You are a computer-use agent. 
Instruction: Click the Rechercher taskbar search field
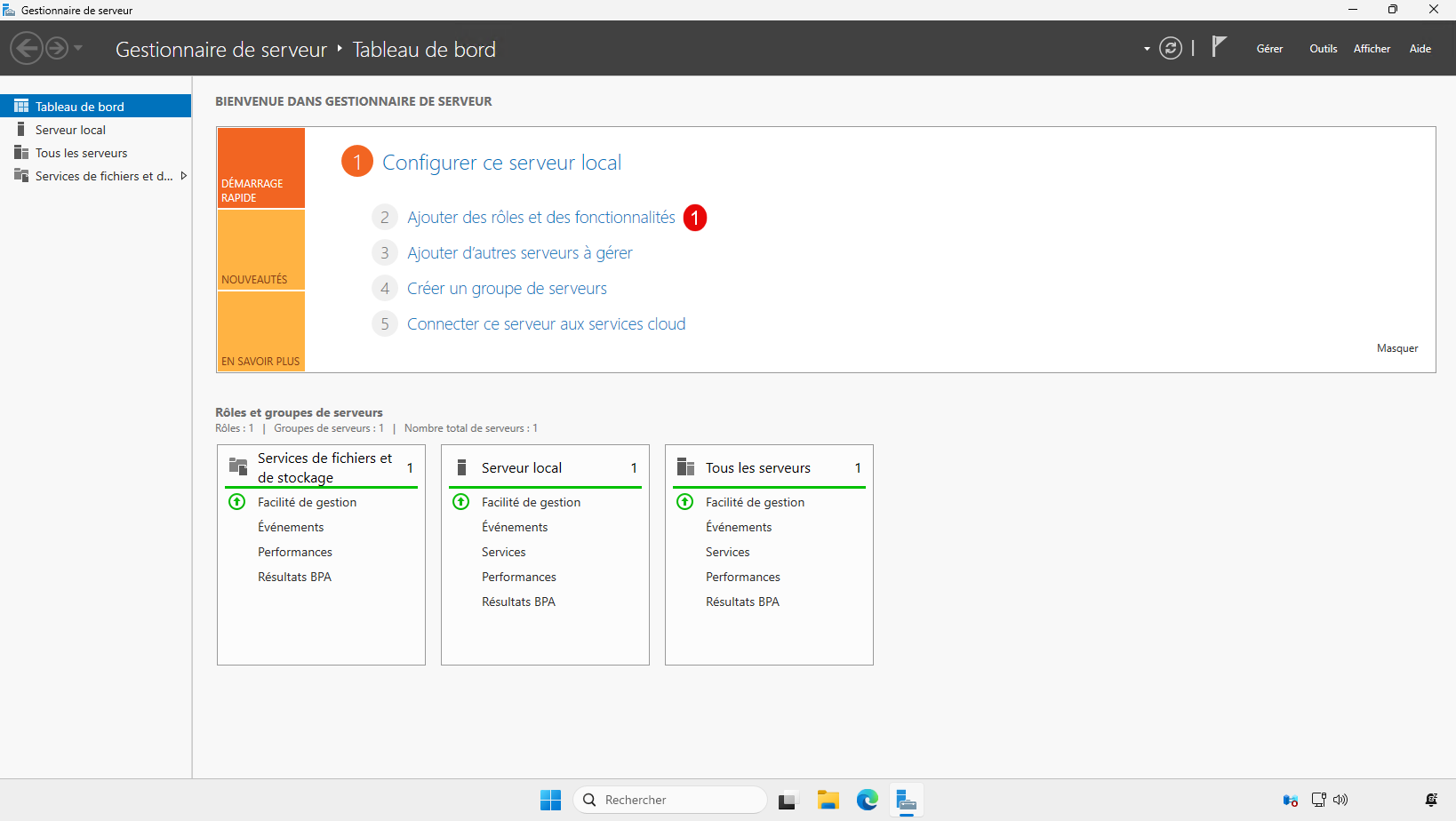670,800
